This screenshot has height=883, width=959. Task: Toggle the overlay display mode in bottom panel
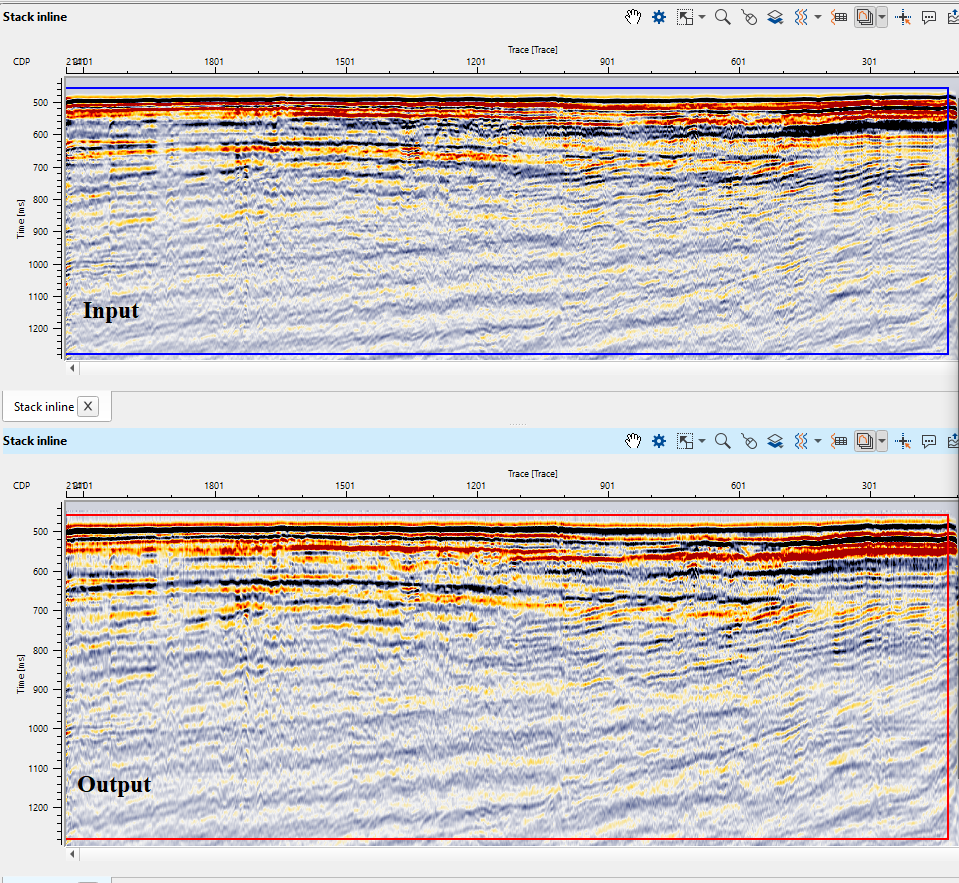pos(865,441)
